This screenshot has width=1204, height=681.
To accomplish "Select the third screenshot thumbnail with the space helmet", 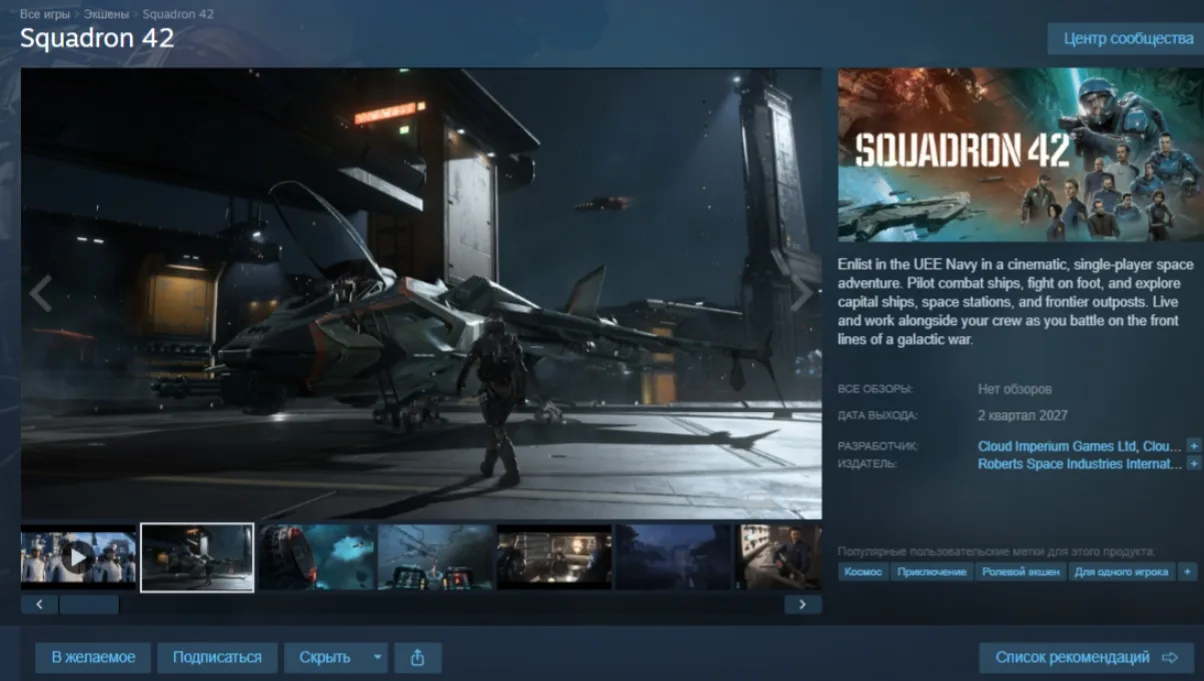I will 316,557.
